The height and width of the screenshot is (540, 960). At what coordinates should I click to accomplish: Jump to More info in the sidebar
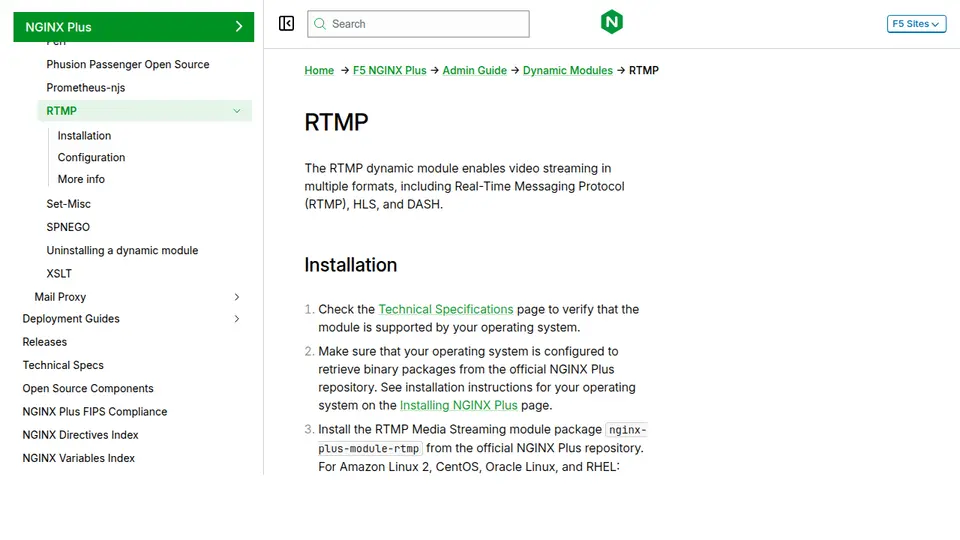pyautogui.click(x=81, y=179)
